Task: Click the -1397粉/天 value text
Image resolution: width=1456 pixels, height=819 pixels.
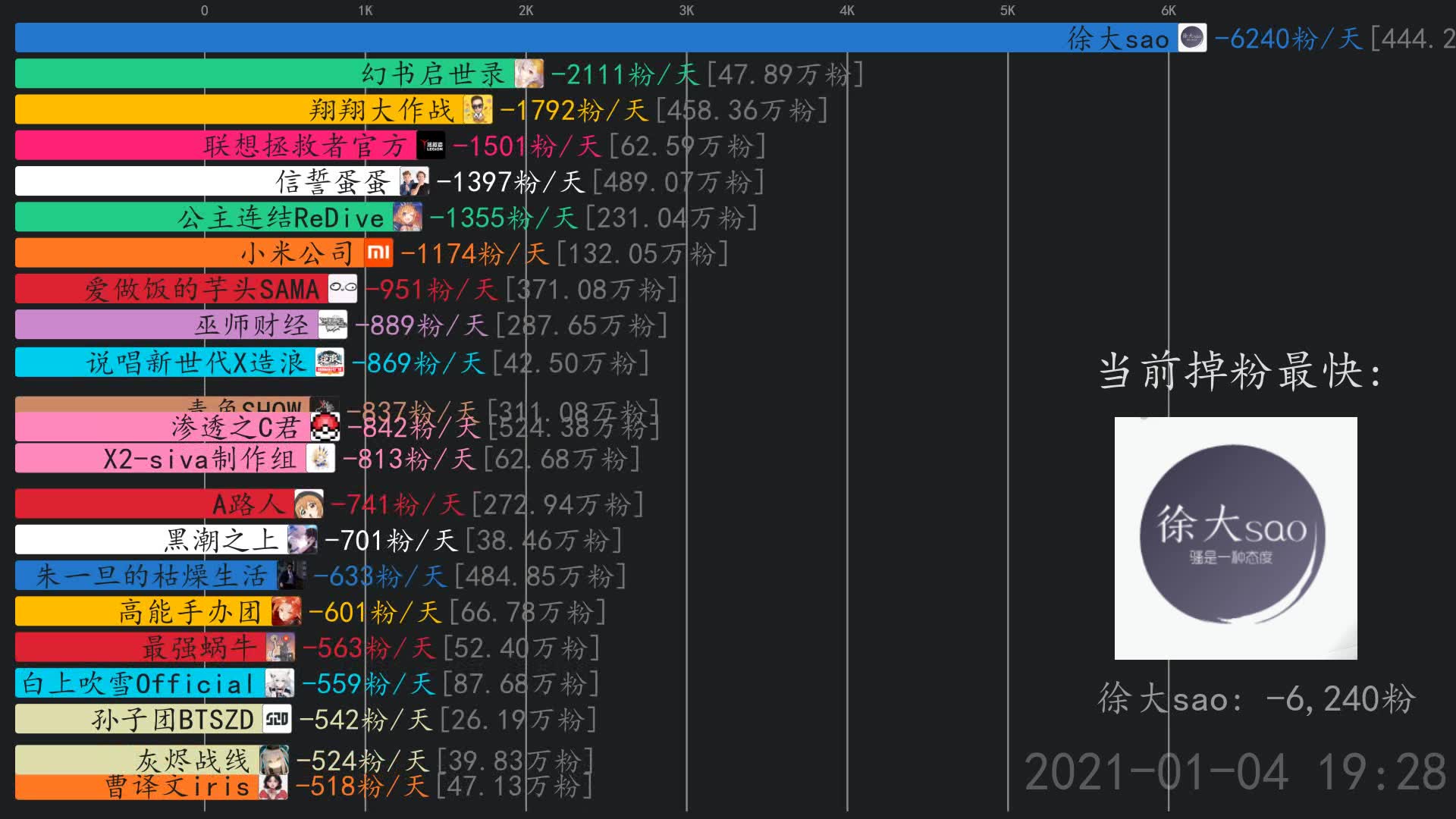Action: 510,182
